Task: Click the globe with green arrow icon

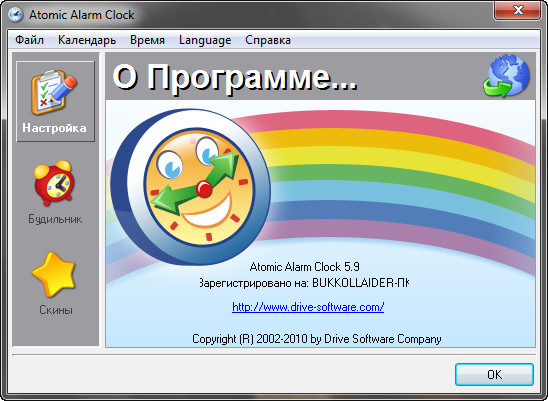Action: click(506, 76)
